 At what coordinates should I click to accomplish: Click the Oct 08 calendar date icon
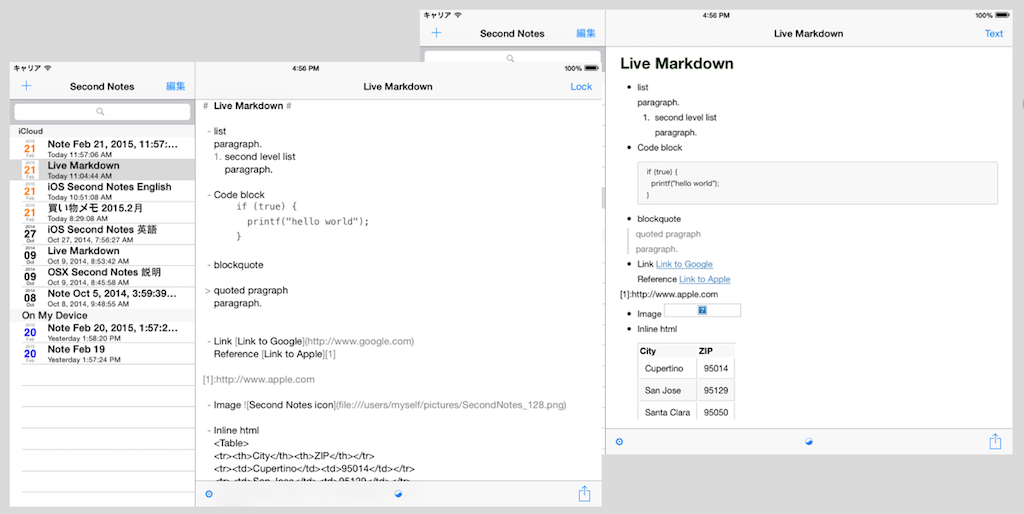[x=30, y=298]
